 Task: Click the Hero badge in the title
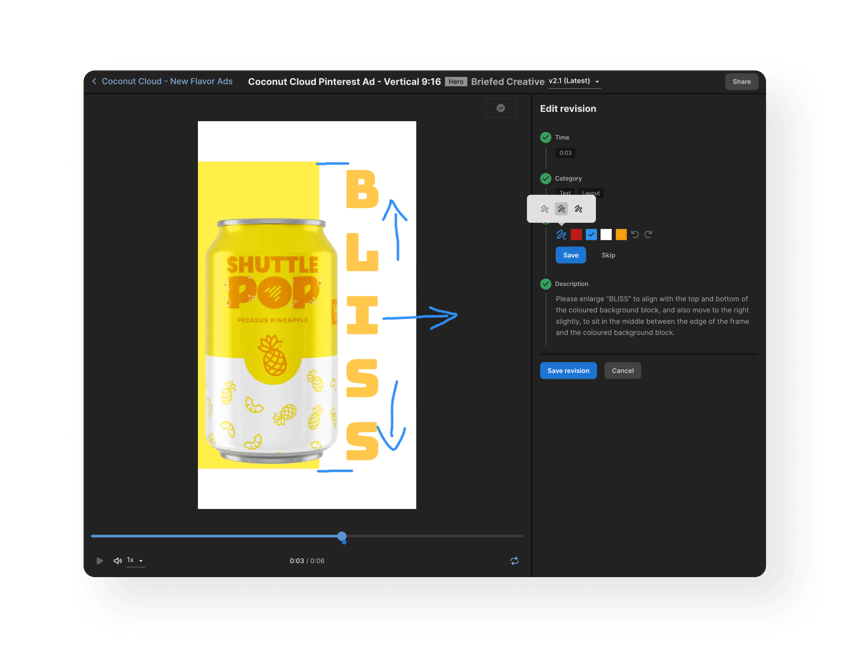pyautogui.click(x=456, y=82)
